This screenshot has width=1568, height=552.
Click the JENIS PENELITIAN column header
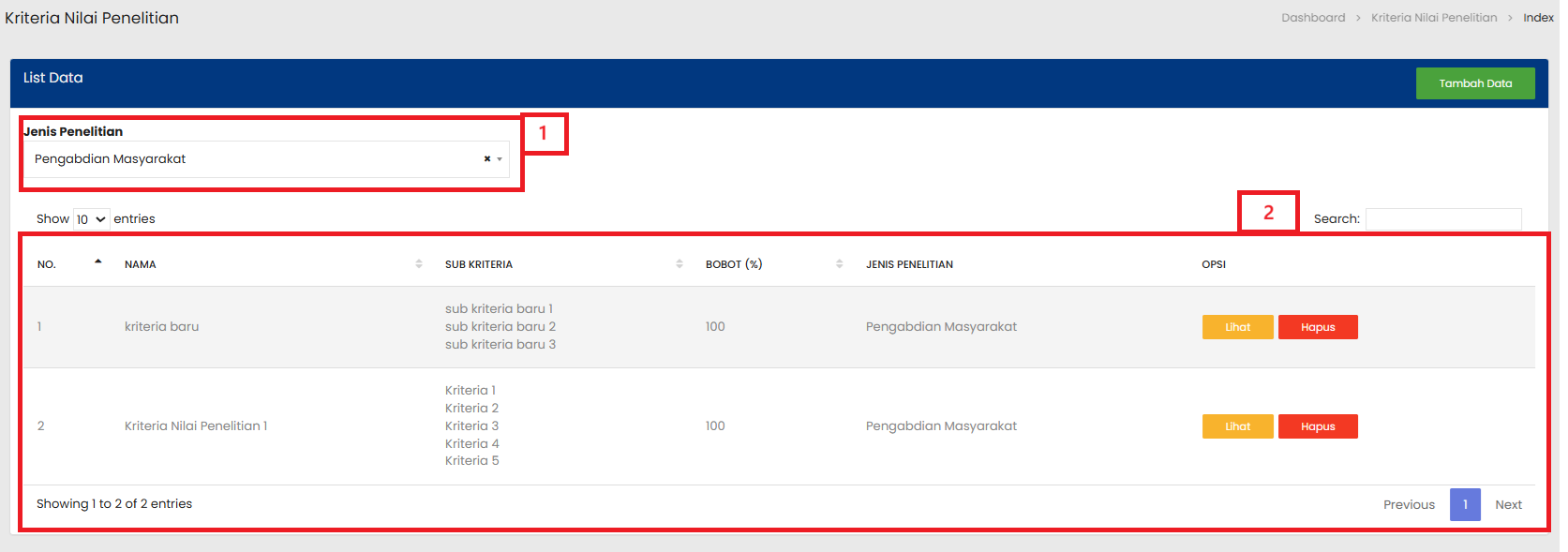[x=909, y=264]
